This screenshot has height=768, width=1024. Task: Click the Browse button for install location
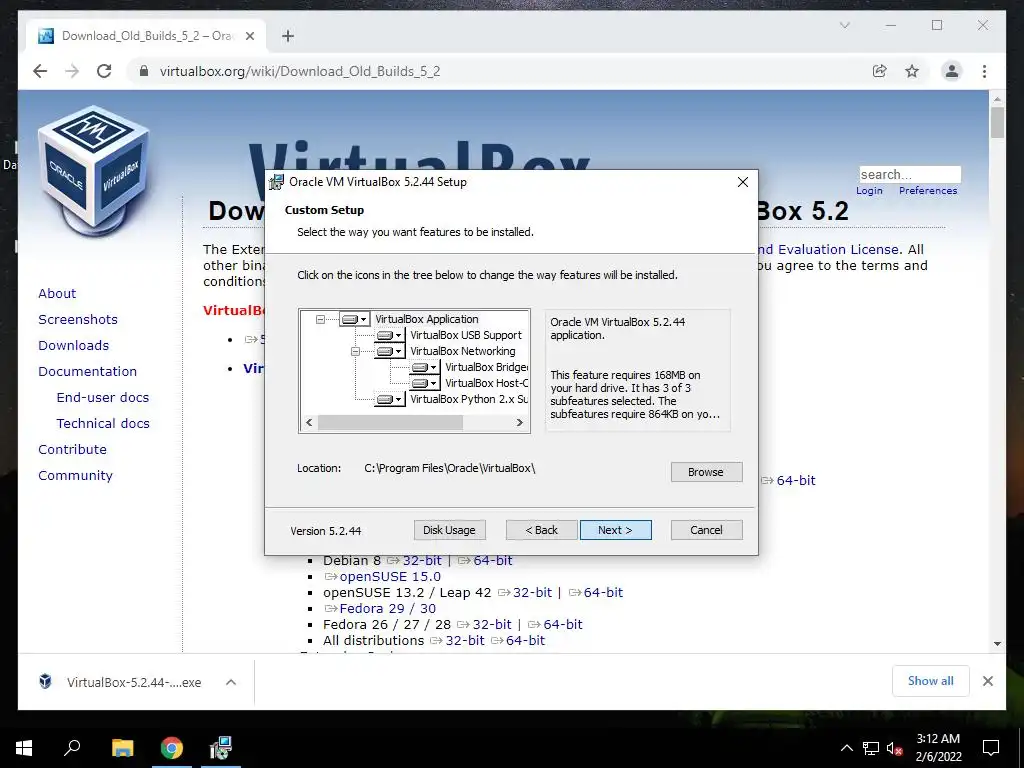(706, 472)
